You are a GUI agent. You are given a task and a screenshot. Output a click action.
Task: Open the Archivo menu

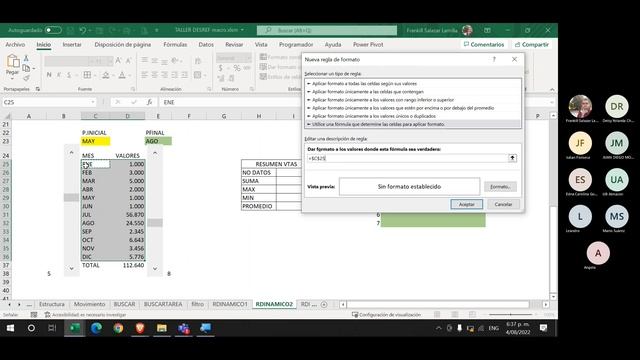pyautogui.click(x=15, y=44)
